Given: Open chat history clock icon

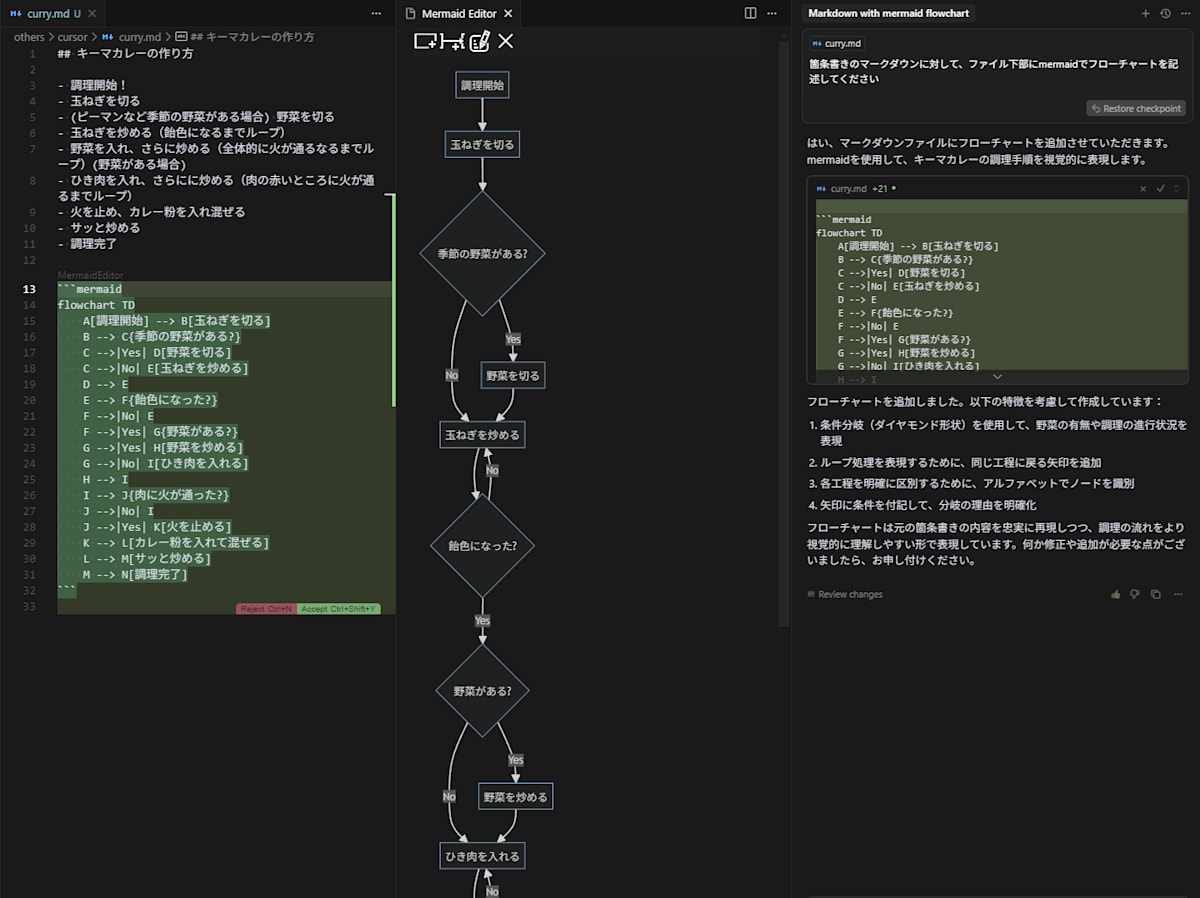Looking at the screenshot, I should click(1165, 13).
